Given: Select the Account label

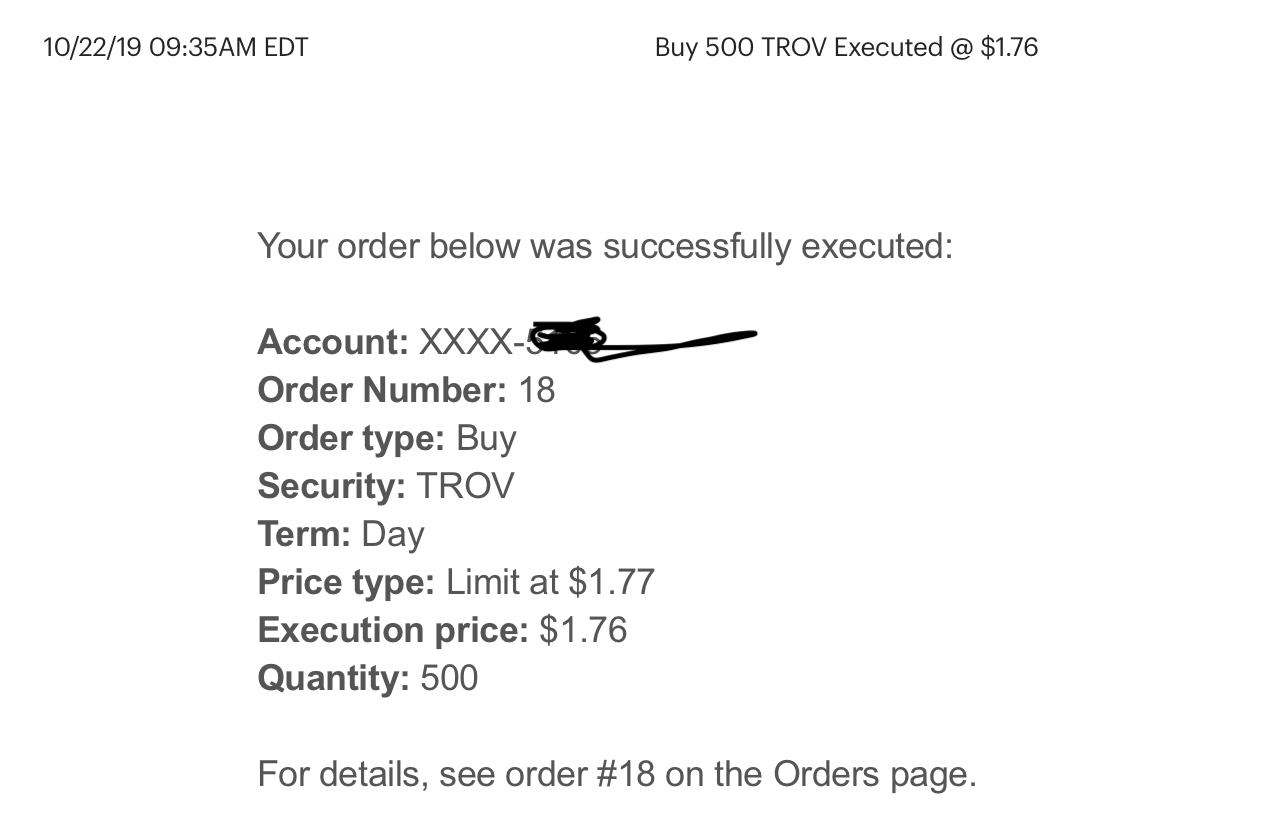Looking at the screenshot, I should pyautogui.click(x=332, y=342).
